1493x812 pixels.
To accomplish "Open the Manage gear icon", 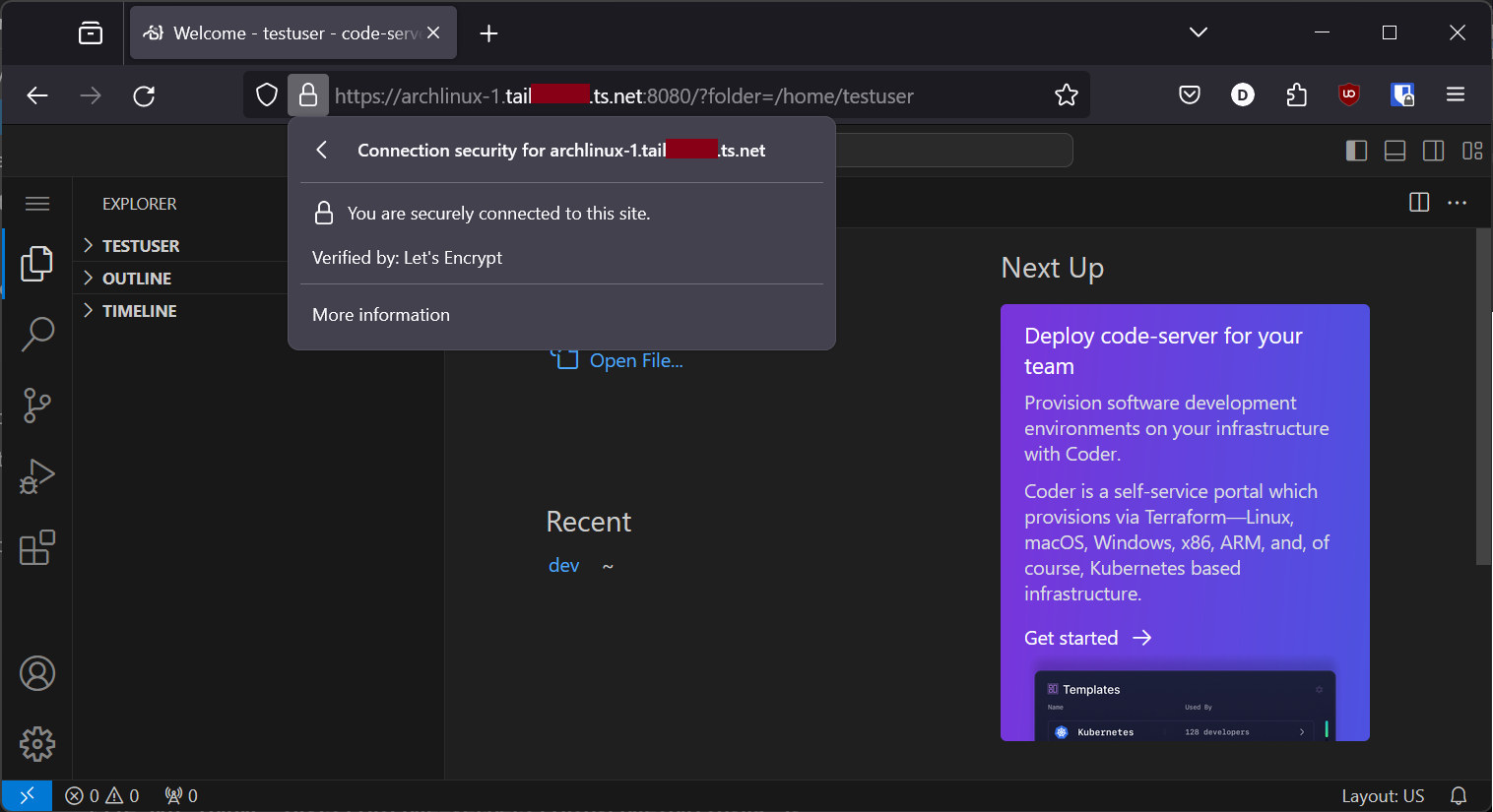I will point(36,744).
